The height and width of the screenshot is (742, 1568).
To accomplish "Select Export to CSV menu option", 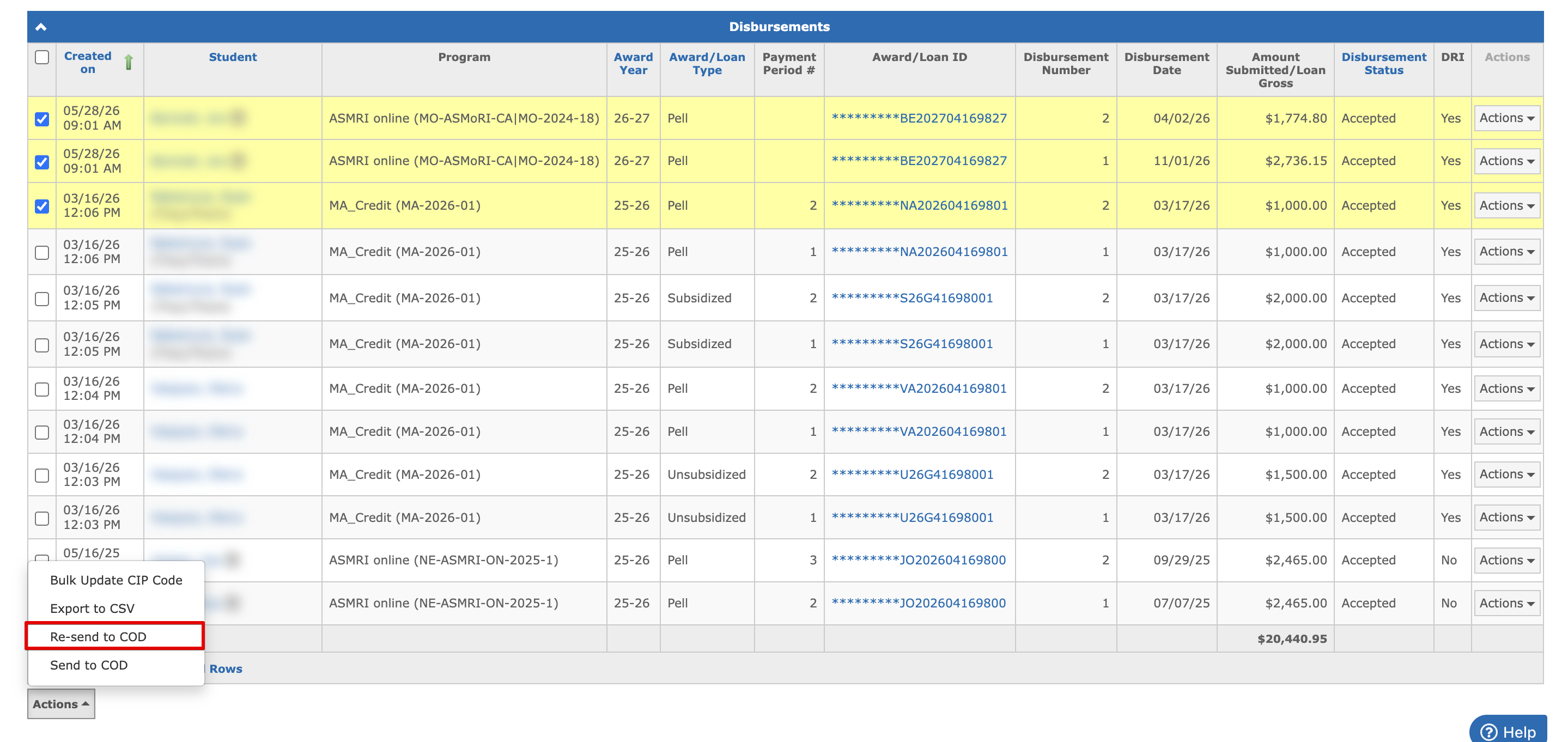I will coord(92,608).
